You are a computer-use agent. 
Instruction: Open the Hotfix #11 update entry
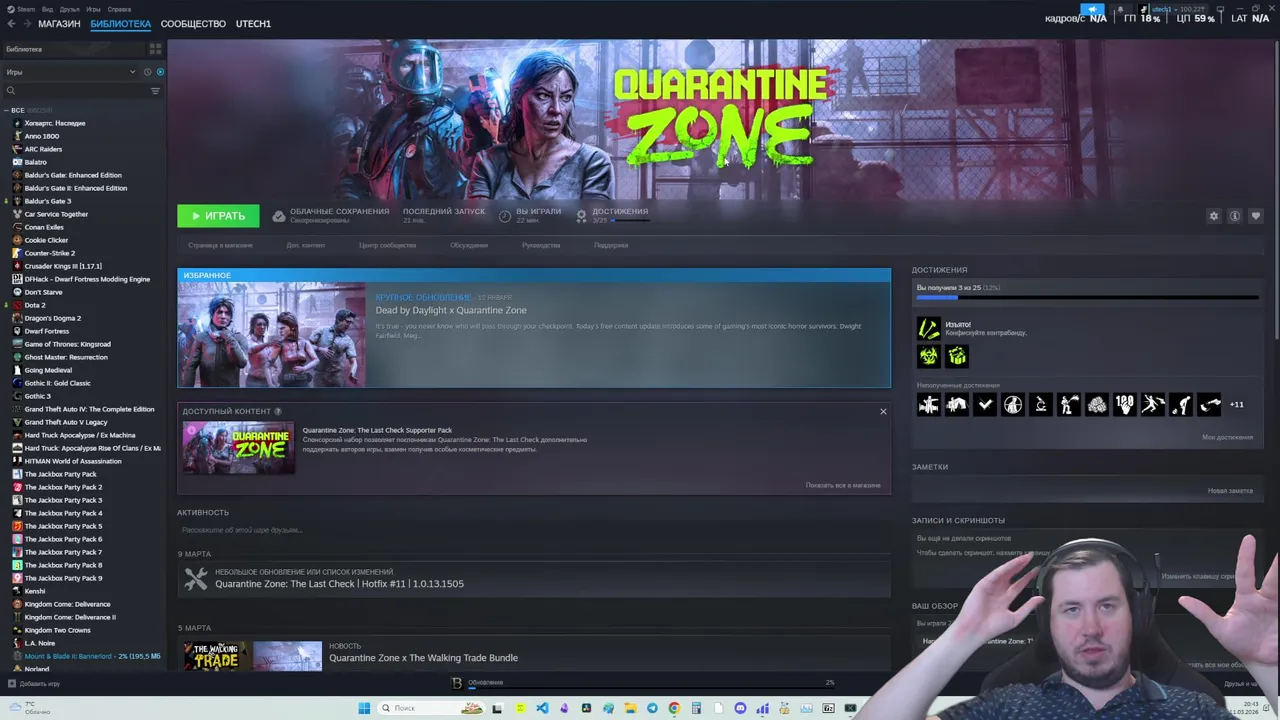534,579
